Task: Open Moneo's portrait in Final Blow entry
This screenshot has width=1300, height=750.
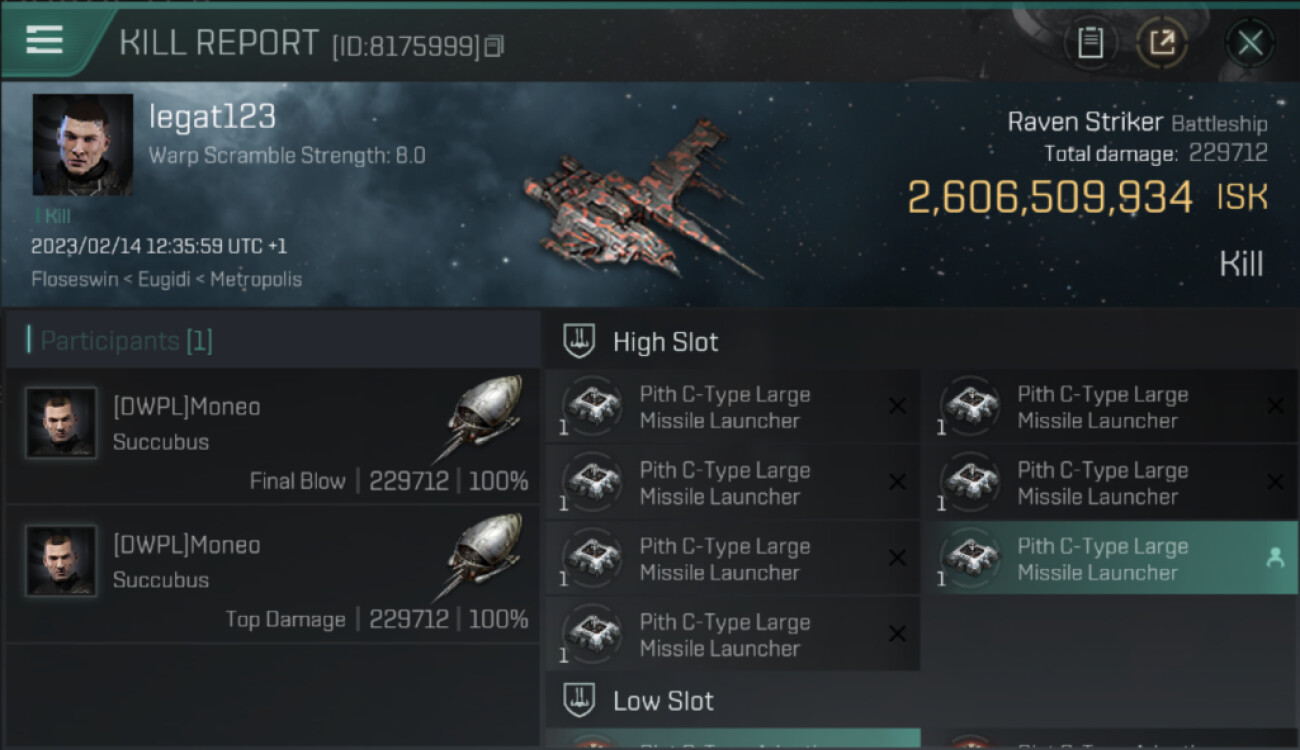Action: click(x=61, y=423)
